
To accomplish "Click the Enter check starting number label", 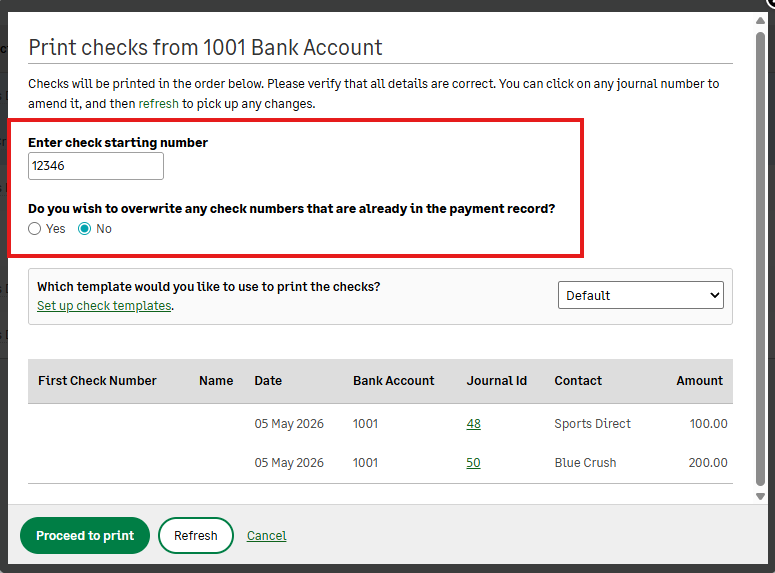I will coord(118,142).
